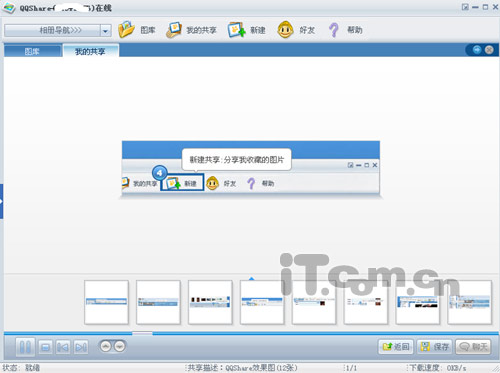
Task: Skip to next image in slideshow
Action: coord(81,347)
